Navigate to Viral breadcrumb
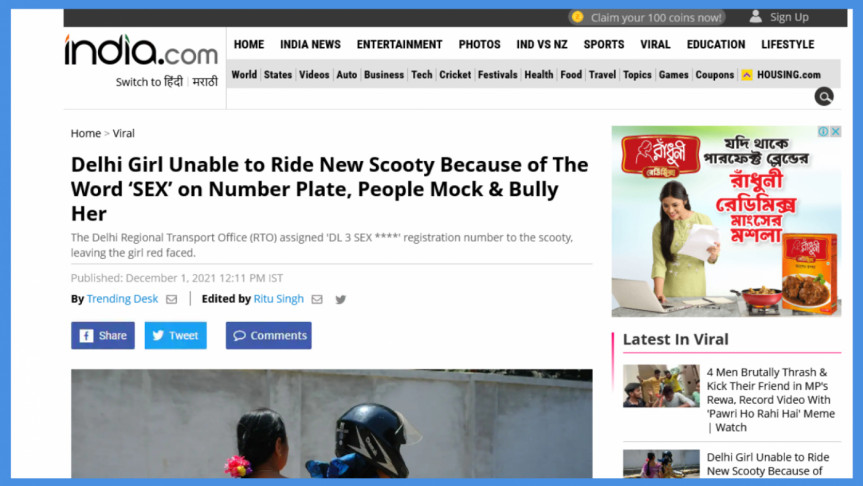This screenshot has width=863, height=486. pos(123,133)
